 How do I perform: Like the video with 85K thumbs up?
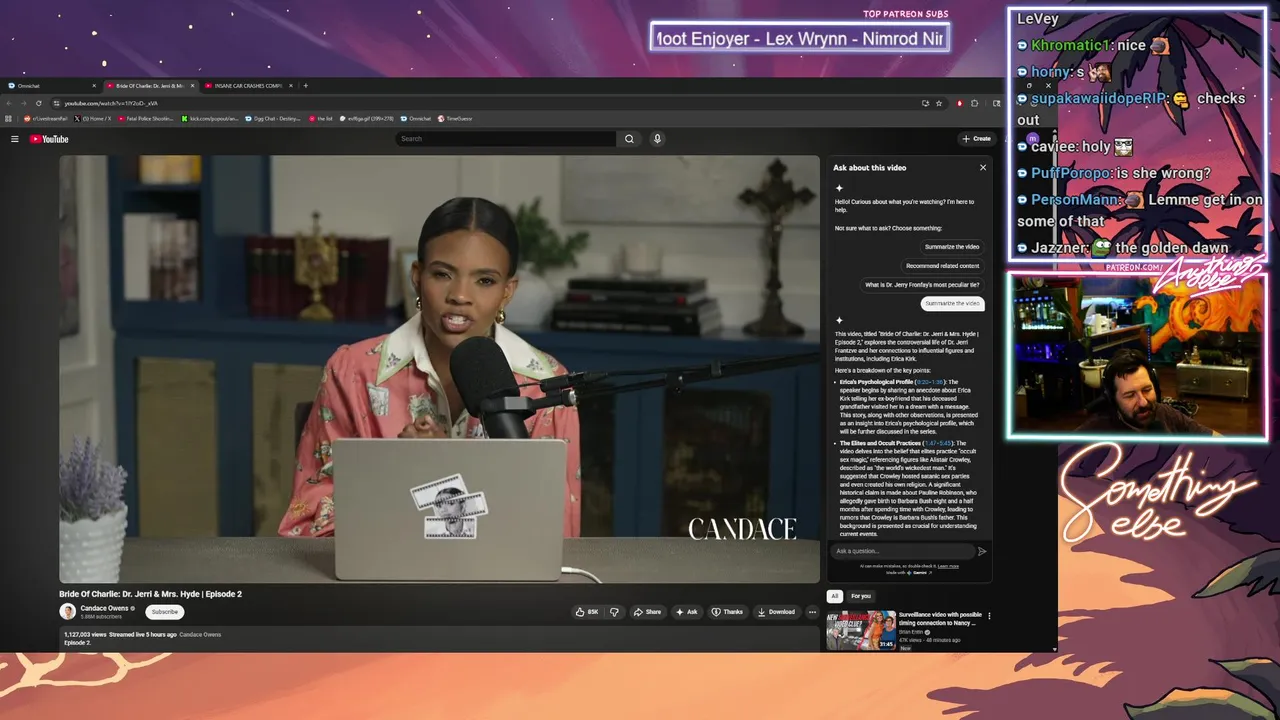coord(587,612)
